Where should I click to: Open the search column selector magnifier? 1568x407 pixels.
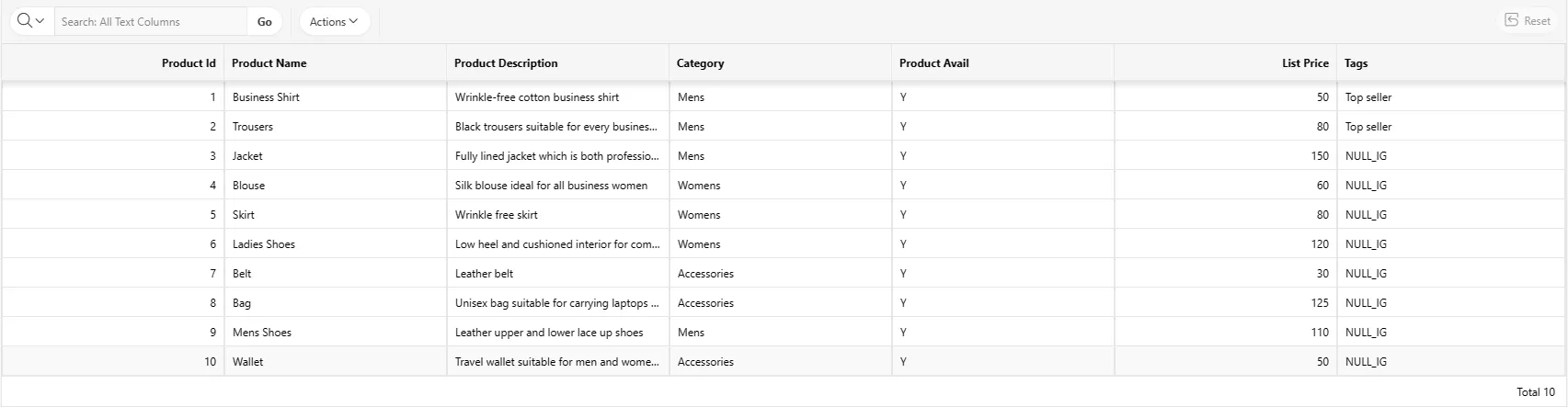click(31, 21)
